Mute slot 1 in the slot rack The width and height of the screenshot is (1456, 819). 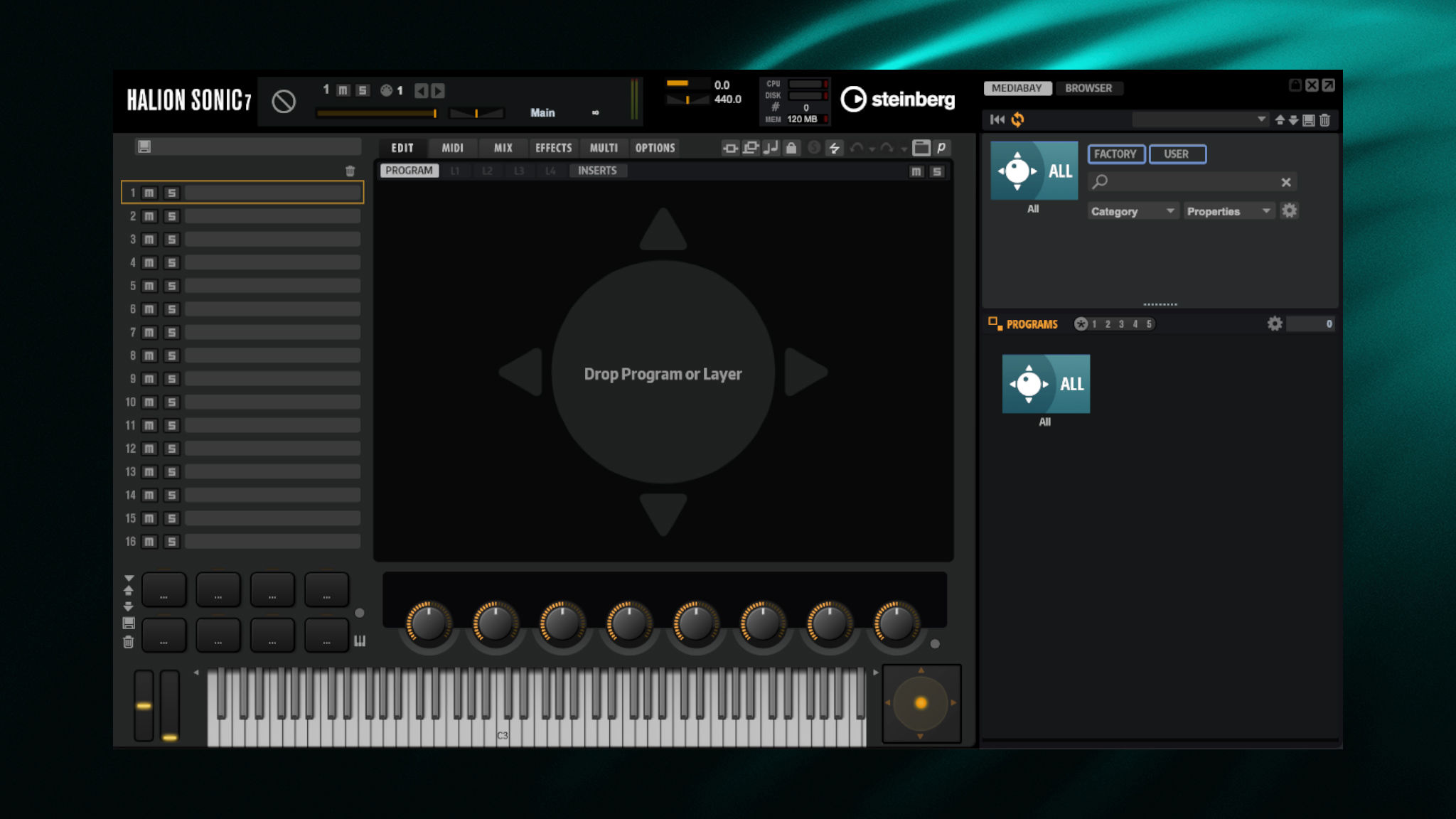tap(149, 192)
